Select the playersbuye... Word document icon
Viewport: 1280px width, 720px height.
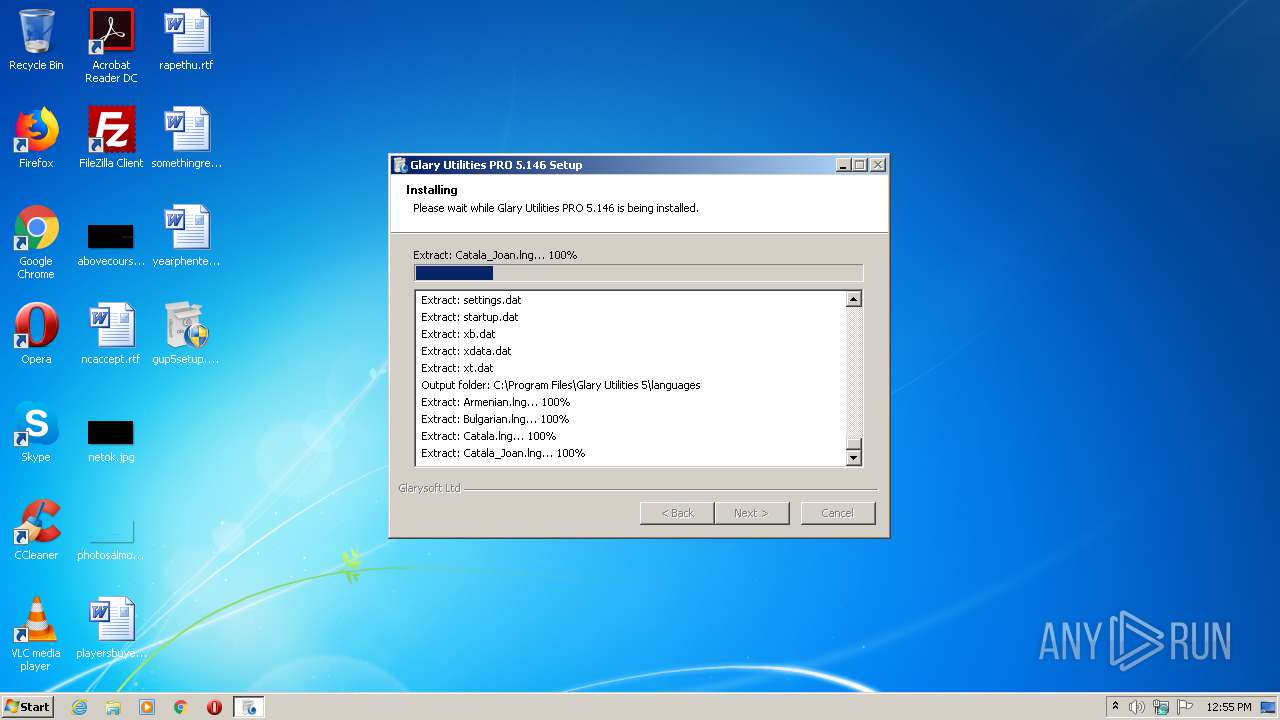coord(111,628)
